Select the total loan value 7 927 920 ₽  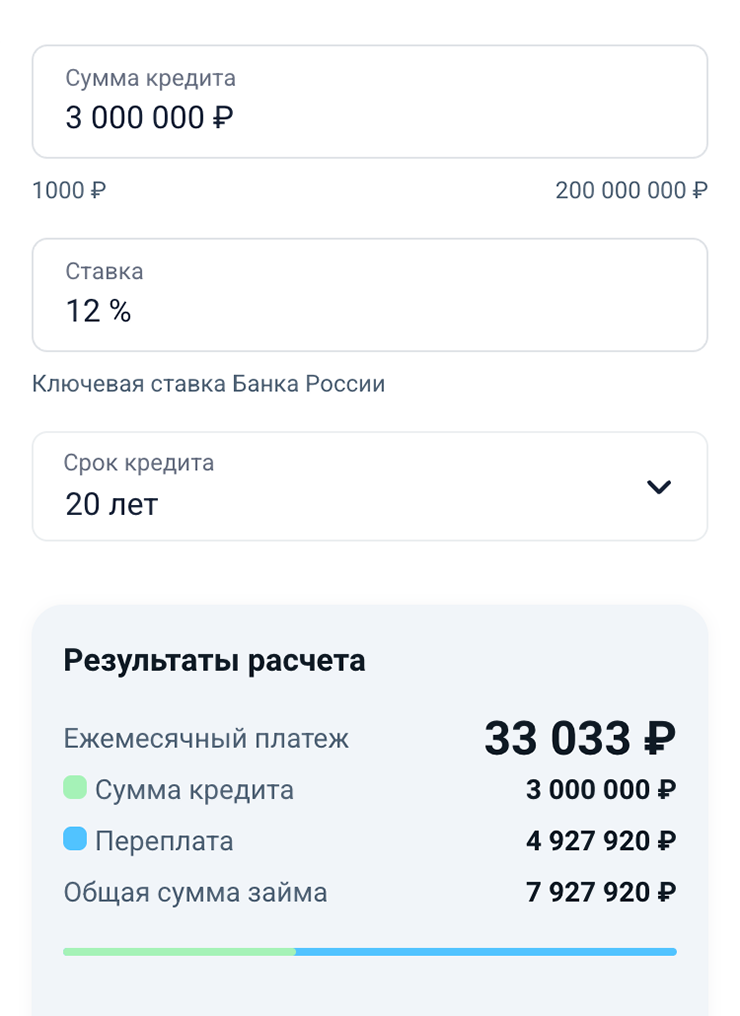click(x=601, y=892)
